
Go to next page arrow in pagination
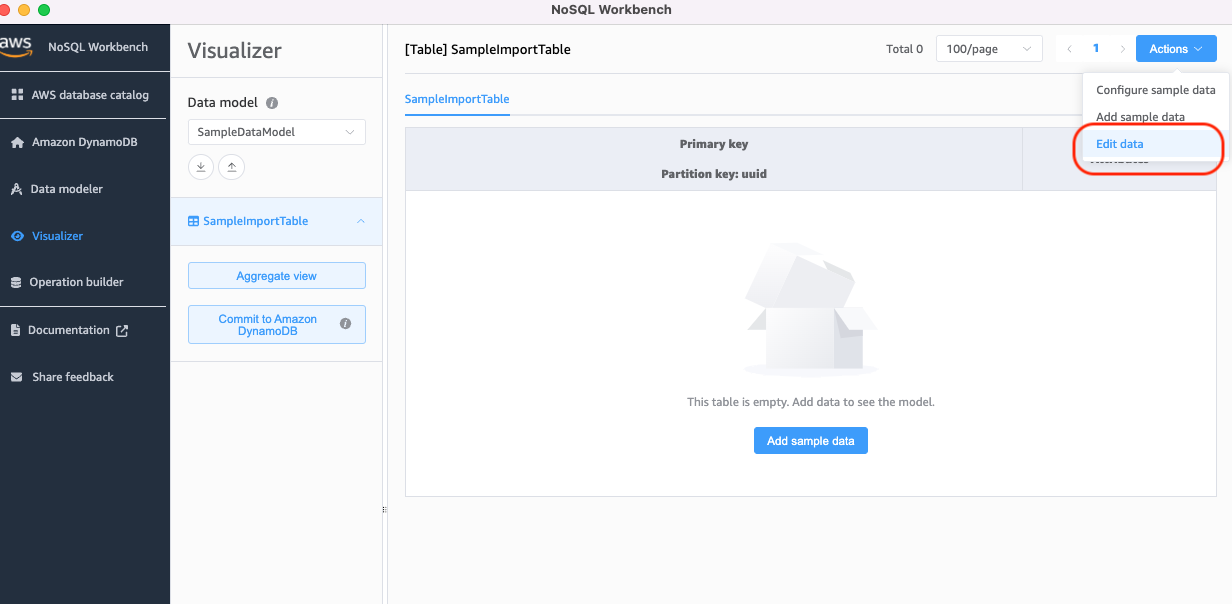coord(1122,49)
